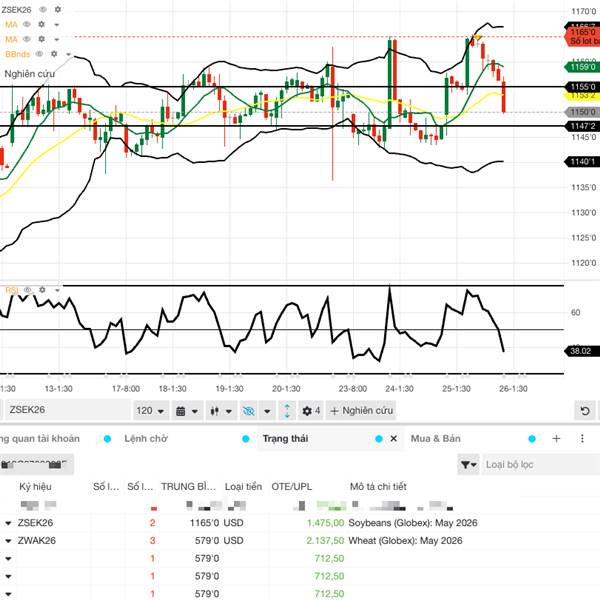This screenshot has width=600, height=600.
Task: Expand the BBnds indicator dropdown arrow
Action: (68, 54)
